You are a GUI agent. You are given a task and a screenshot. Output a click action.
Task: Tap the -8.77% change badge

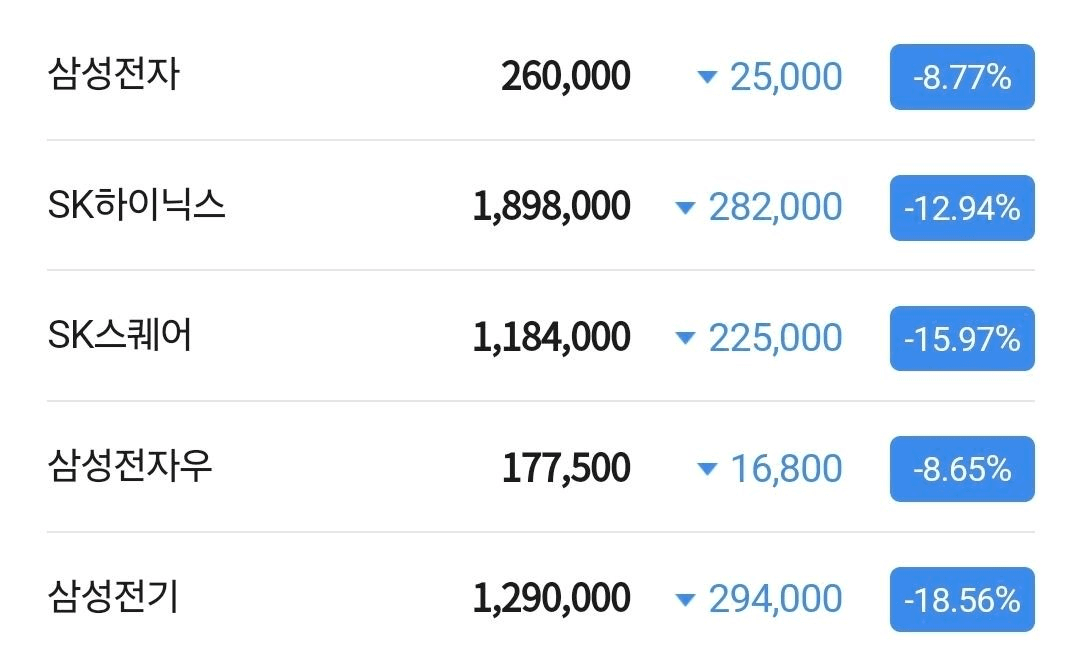coord(962,77)
